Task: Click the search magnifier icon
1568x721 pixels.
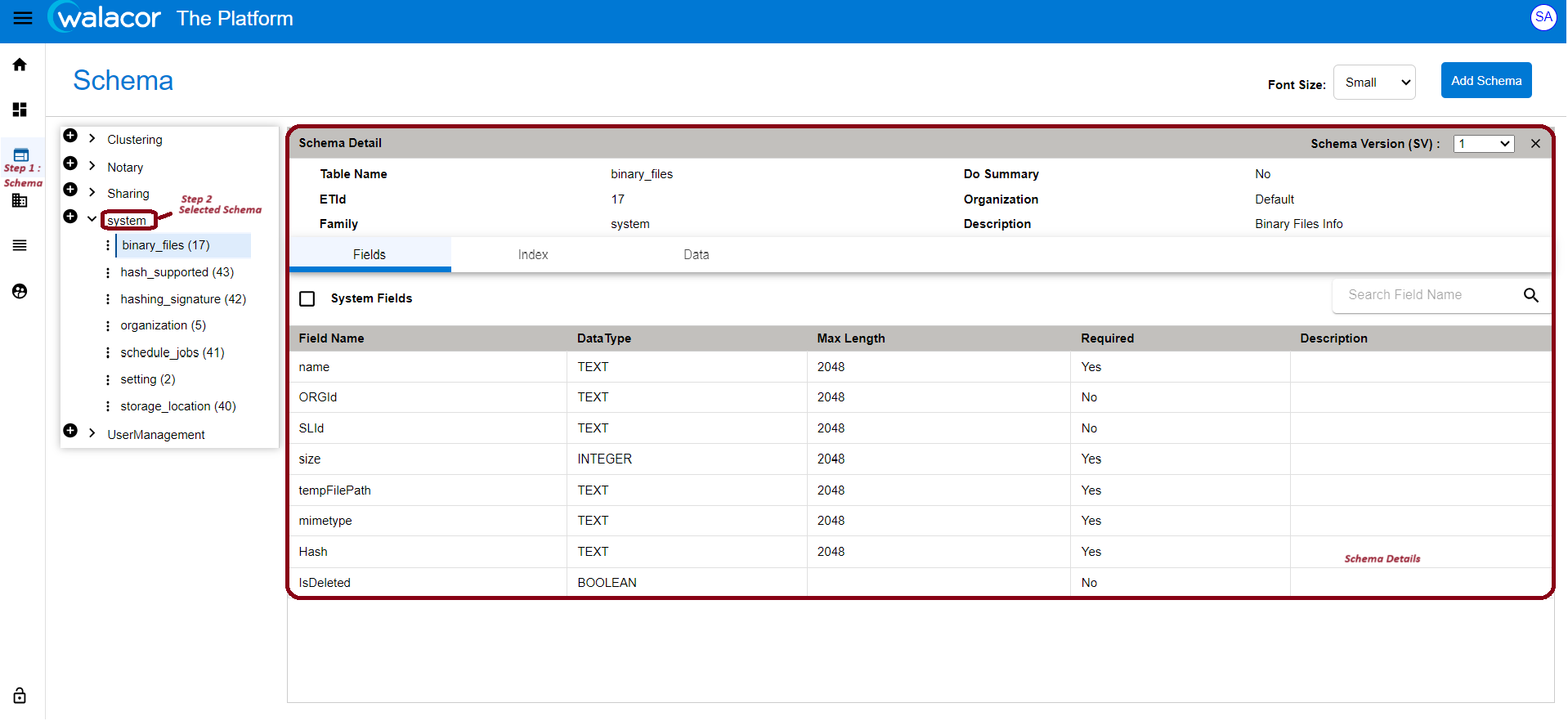Action: pyautogui.click(x=1530, y=295)
